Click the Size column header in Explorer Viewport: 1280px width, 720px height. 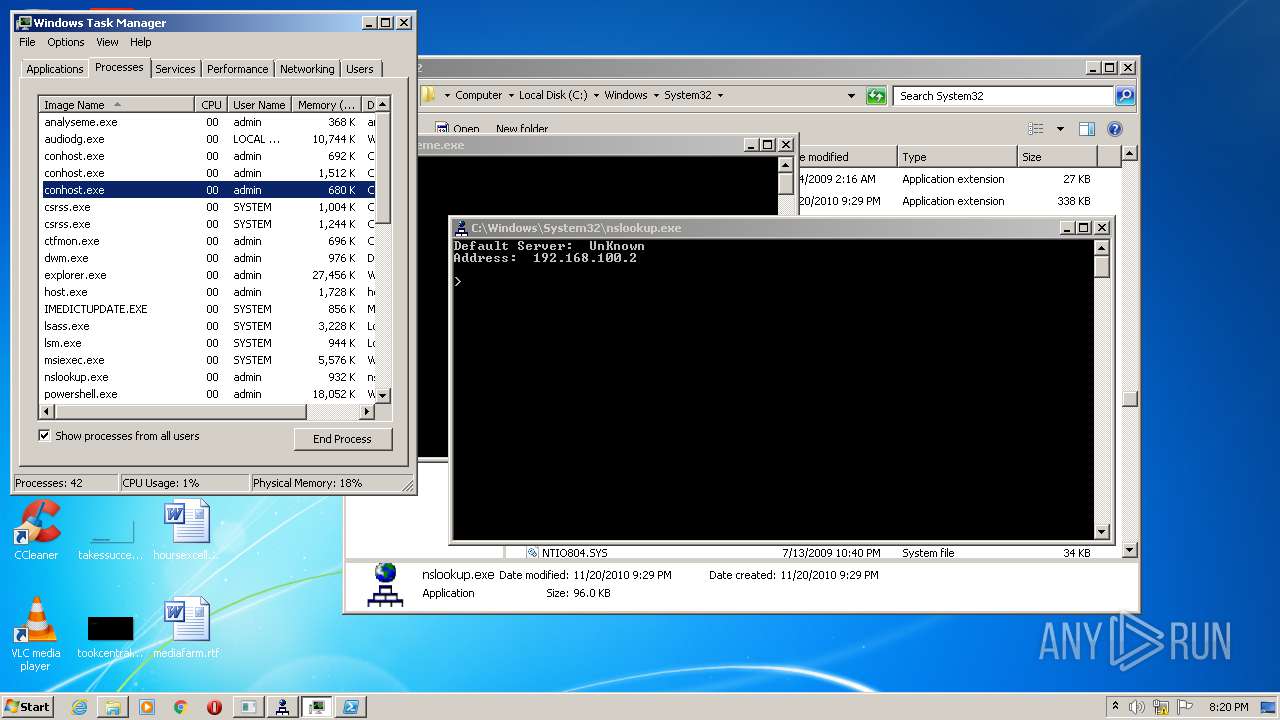(x=1057, y=157)
